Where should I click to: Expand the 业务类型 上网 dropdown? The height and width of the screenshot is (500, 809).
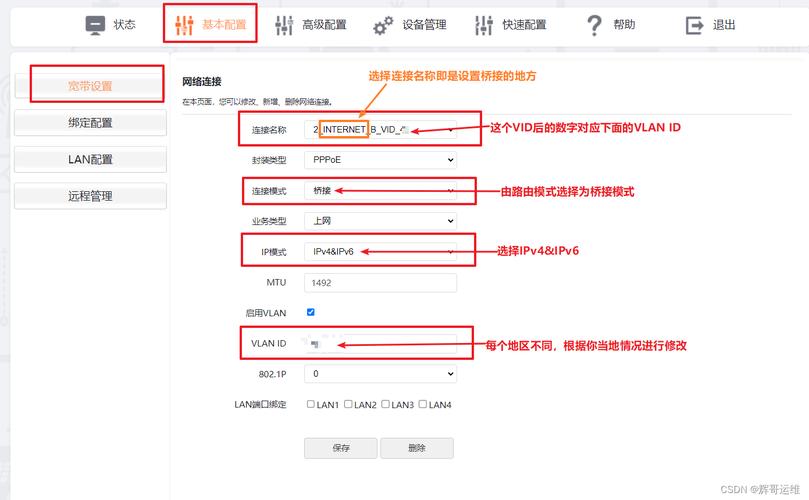click(x=380, y=221)
